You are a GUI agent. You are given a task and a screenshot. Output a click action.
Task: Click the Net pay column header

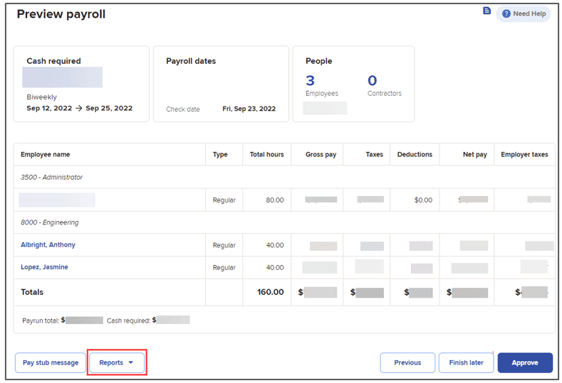coord(475,154)
